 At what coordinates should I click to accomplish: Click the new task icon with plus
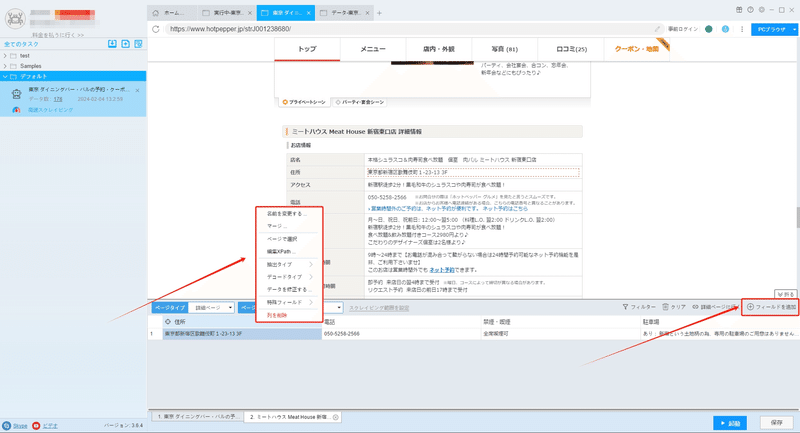click(x=126, y=44)
